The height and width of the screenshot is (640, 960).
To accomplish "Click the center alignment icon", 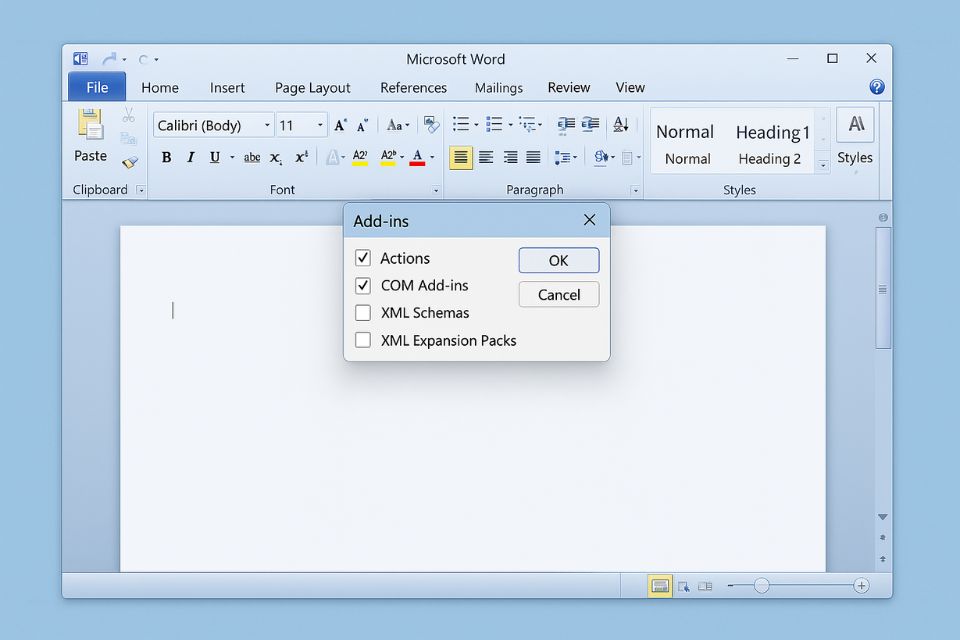I will [486, 157].
